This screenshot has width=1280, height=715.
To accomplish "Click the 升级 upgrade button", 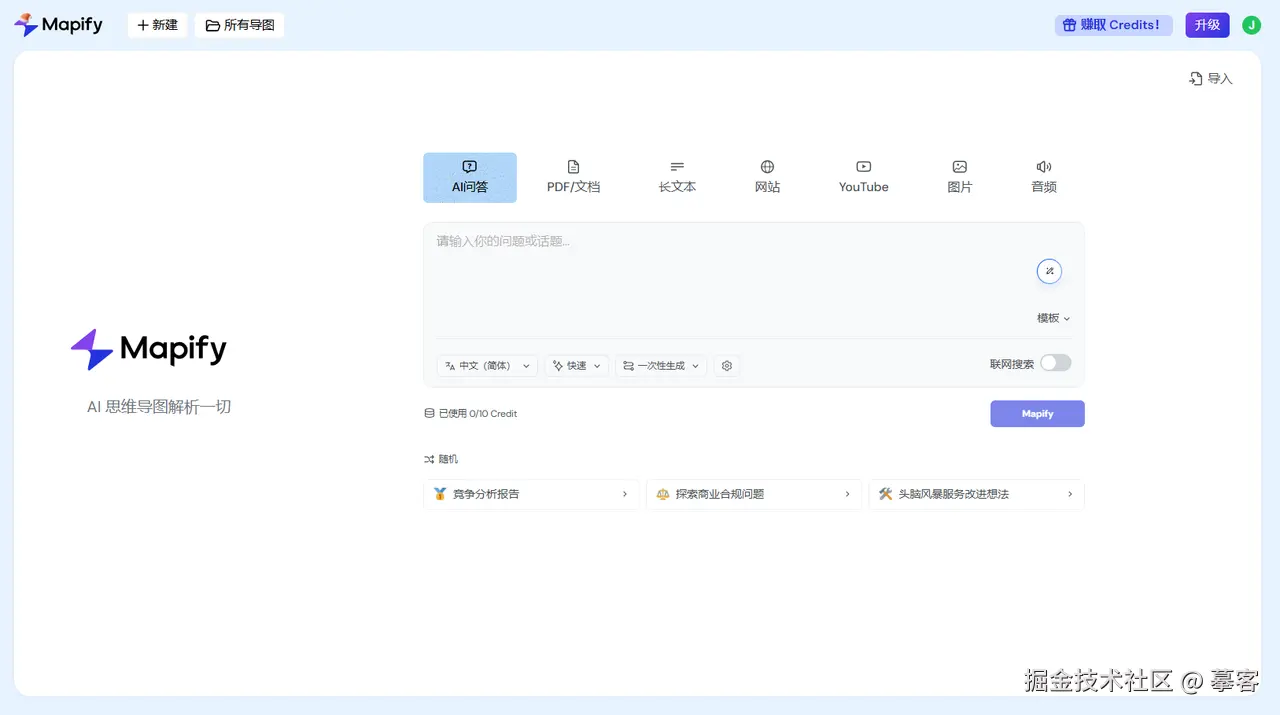I will tap(1207, 25).
